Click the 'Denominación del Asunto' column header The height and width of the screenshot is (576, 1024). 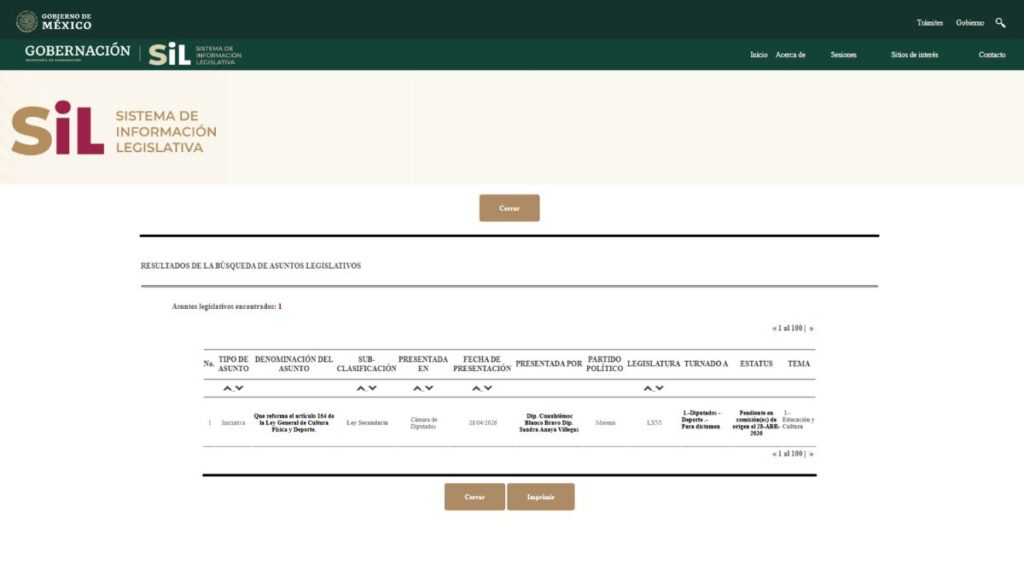click(294, 364)
